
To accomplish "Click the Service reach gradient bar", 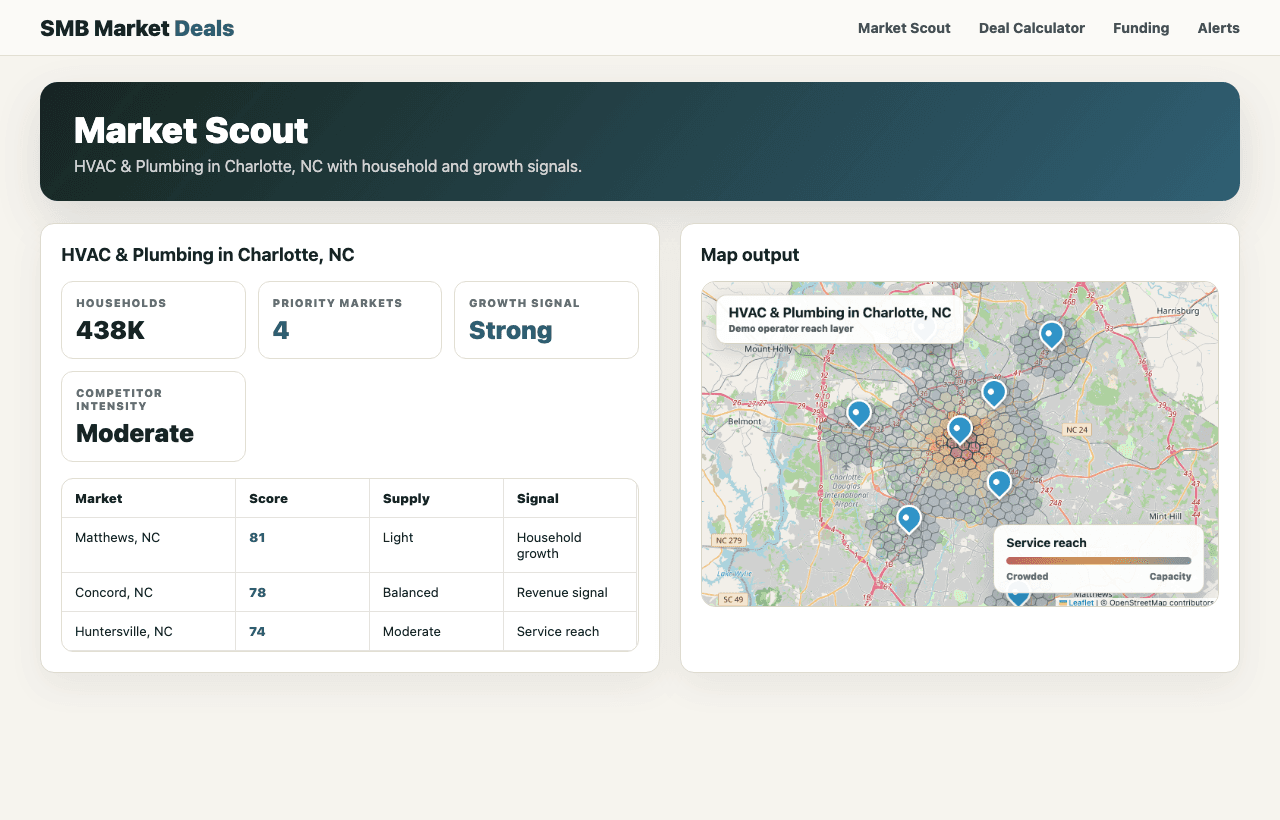I will 1098,561.
